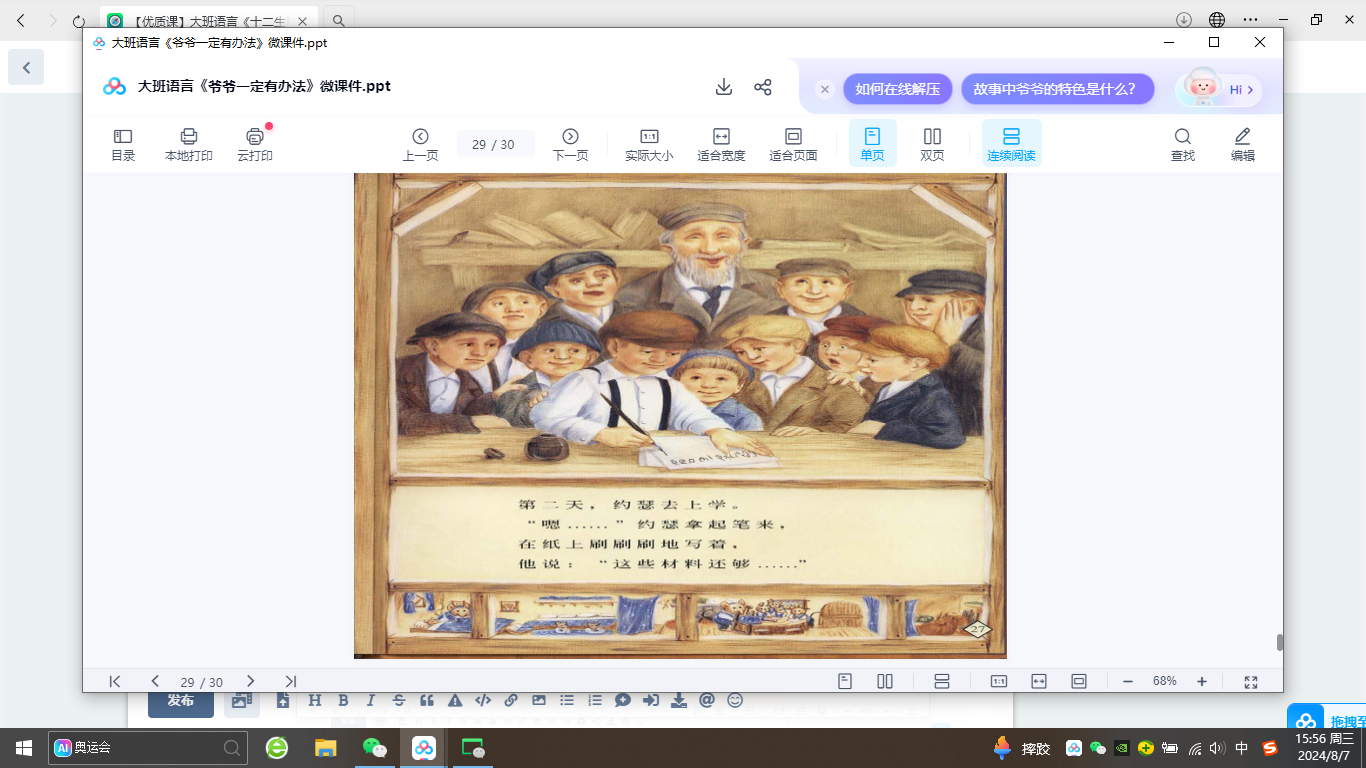Click the Windows taskbar search box
Screen dimensions: 1366x768
click(x=148, y=747)
